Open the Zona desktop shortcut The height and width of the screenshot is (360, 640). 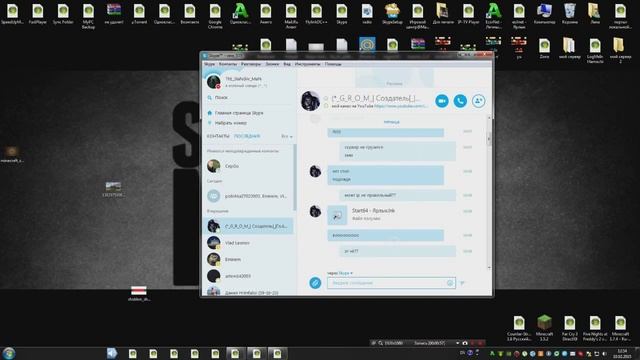544,49
